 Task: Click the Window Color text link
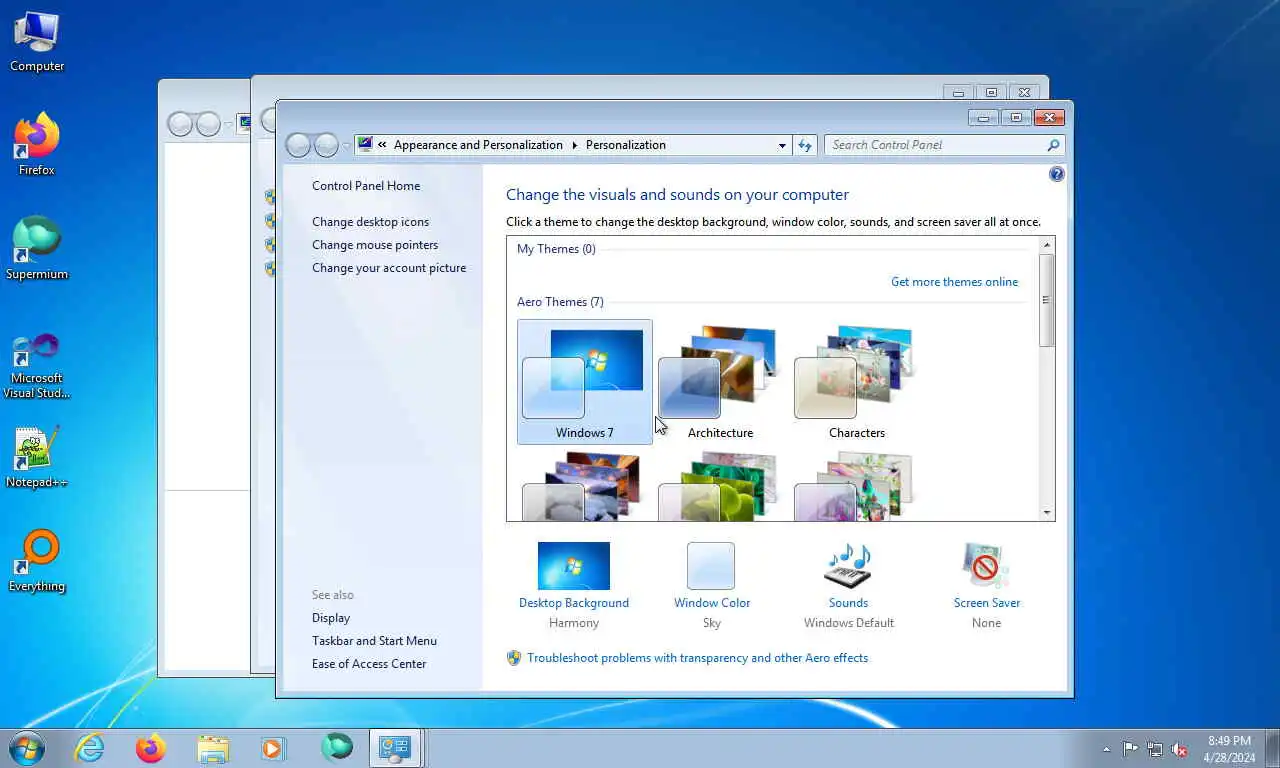click(712, 603)
